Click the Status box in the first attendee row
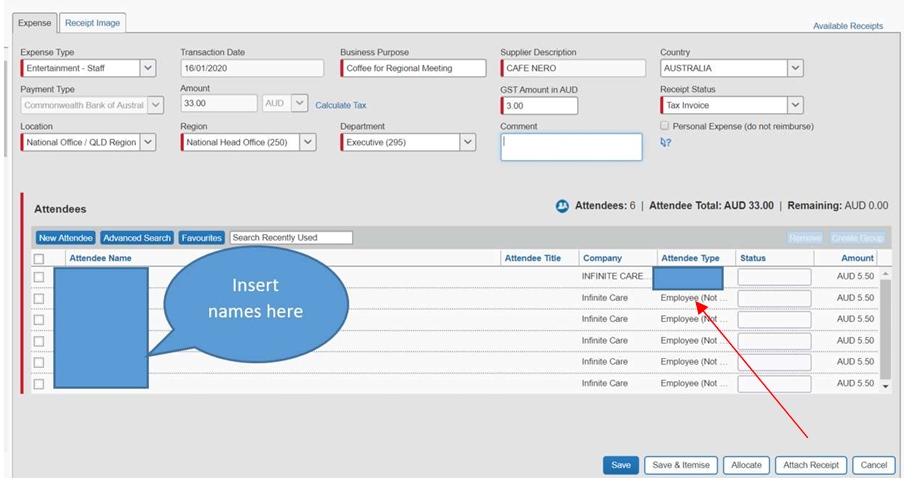 pos(774,277)
